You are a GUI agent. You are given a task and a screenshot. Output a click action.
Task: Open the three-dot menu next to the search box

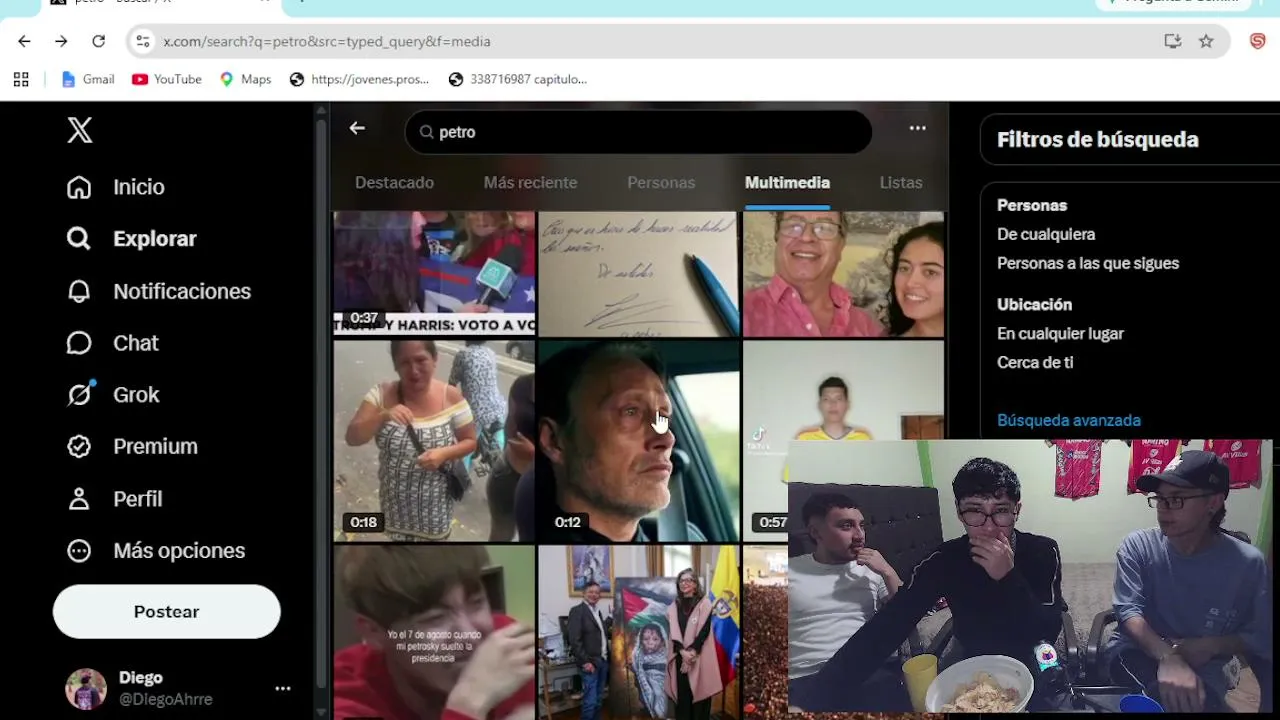click(x=917, y=128)
